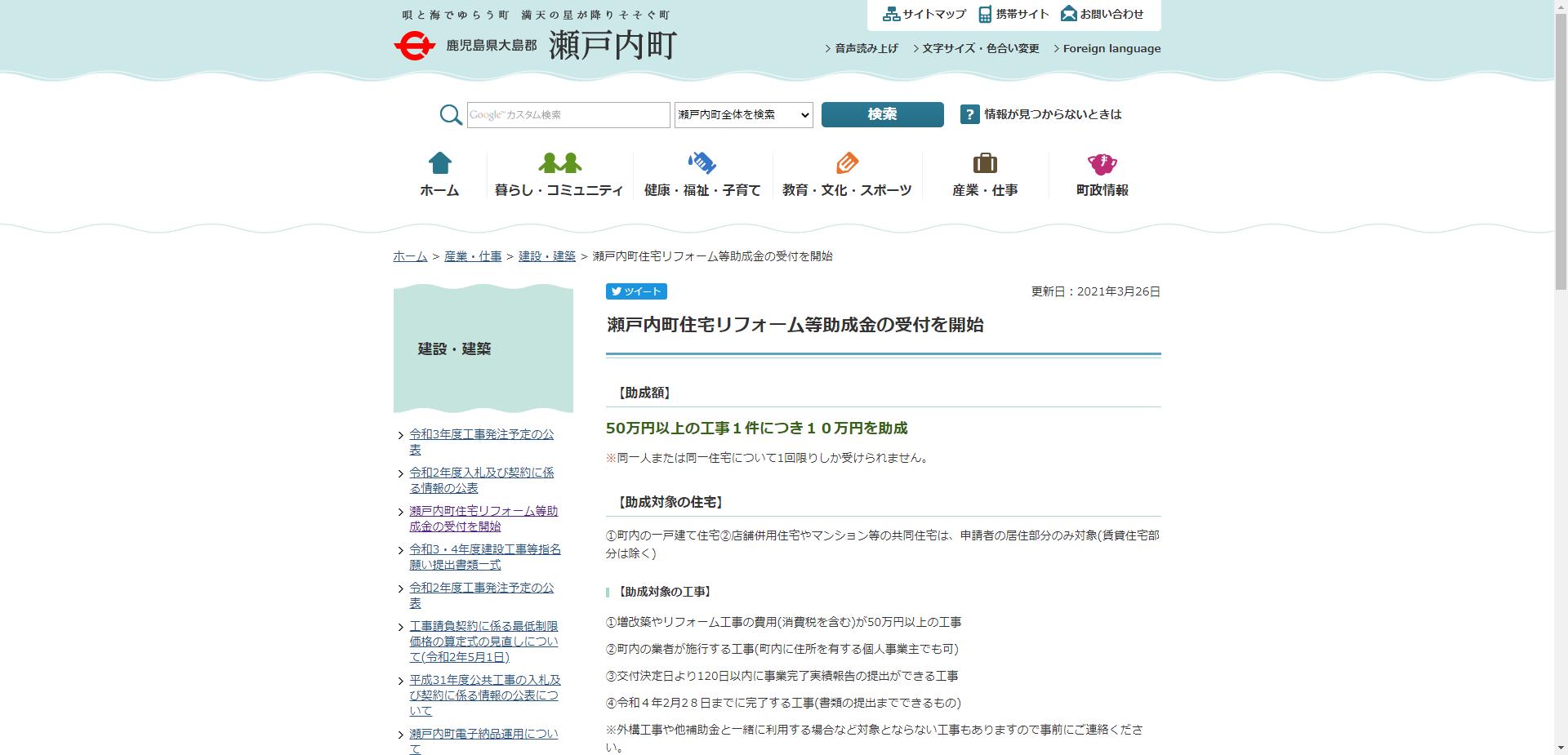This screenshot has height=755, width=1568.
Task: Open 産業・仕事 via its briefcase icon
Action: [x=985, y=163]
